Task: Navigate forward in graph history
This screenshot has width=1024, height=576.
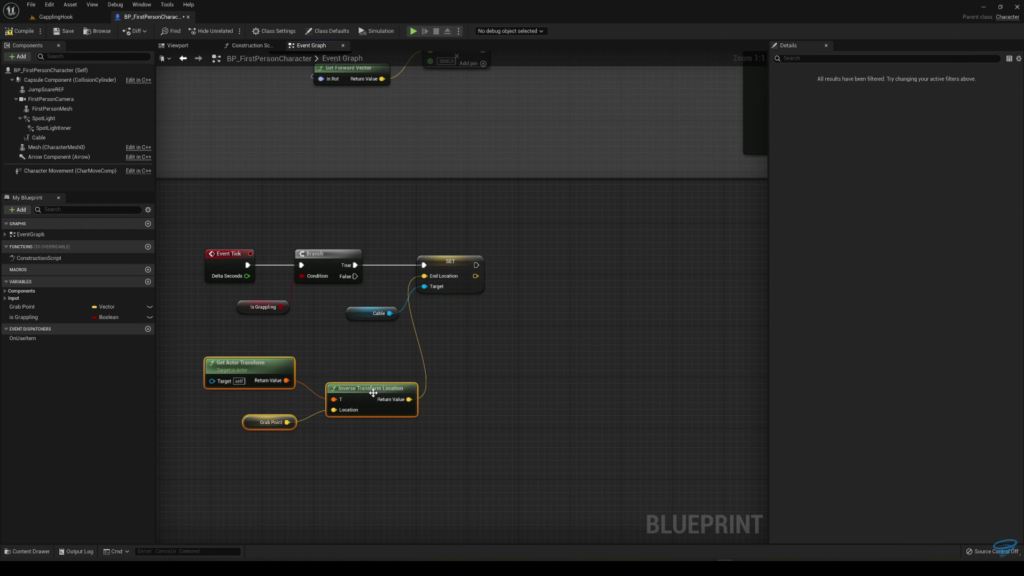Action: 198,59
